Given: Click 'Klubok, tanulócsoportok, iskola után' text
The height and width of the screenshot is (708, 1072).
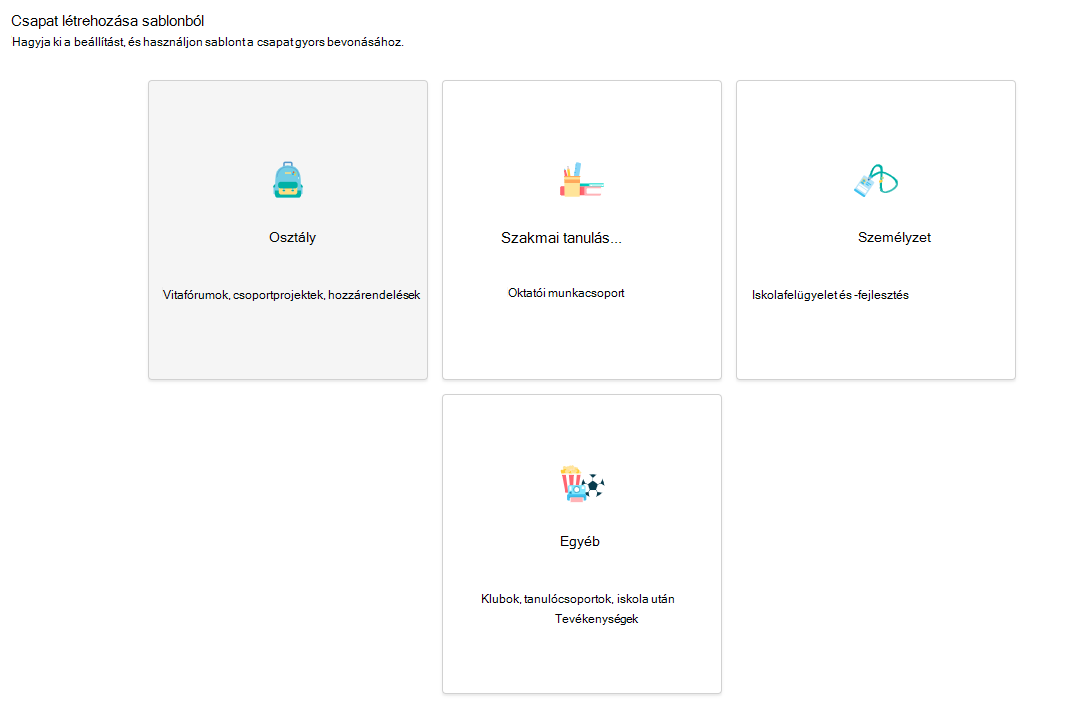Looking at the screenshot, I should point(578,599).
